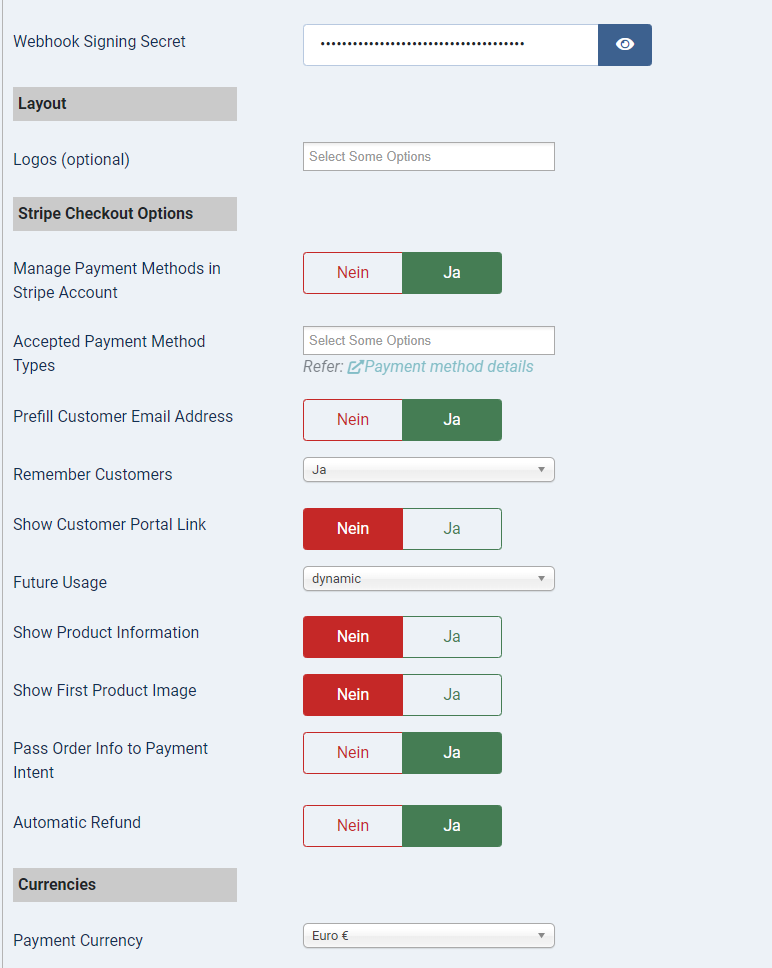Reveal the Webhook Signing Secret with eye icon
The image size is (772, 968).
point(625,45)
